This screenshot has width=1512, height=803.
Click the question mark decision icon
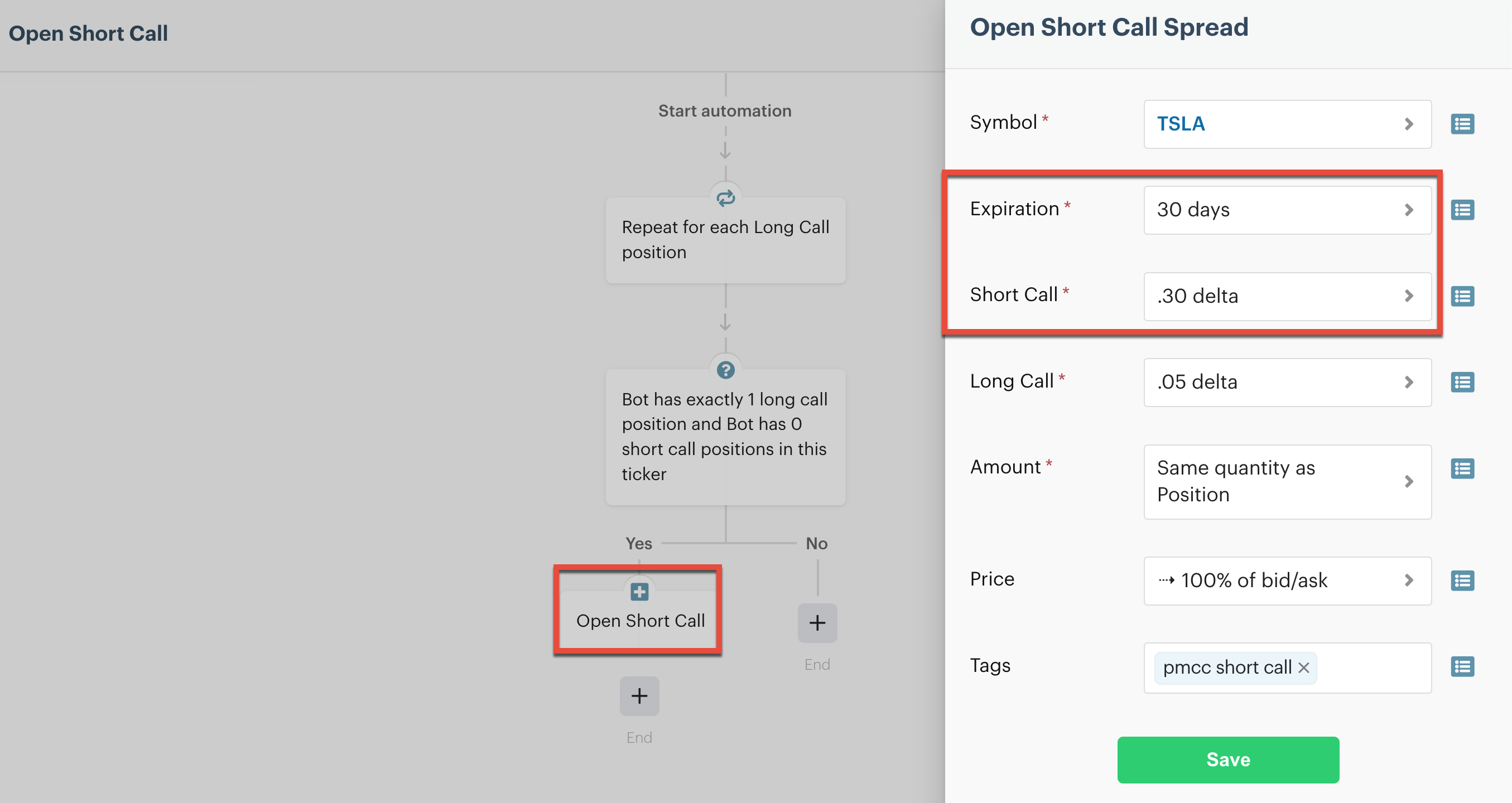pos(725,370)
